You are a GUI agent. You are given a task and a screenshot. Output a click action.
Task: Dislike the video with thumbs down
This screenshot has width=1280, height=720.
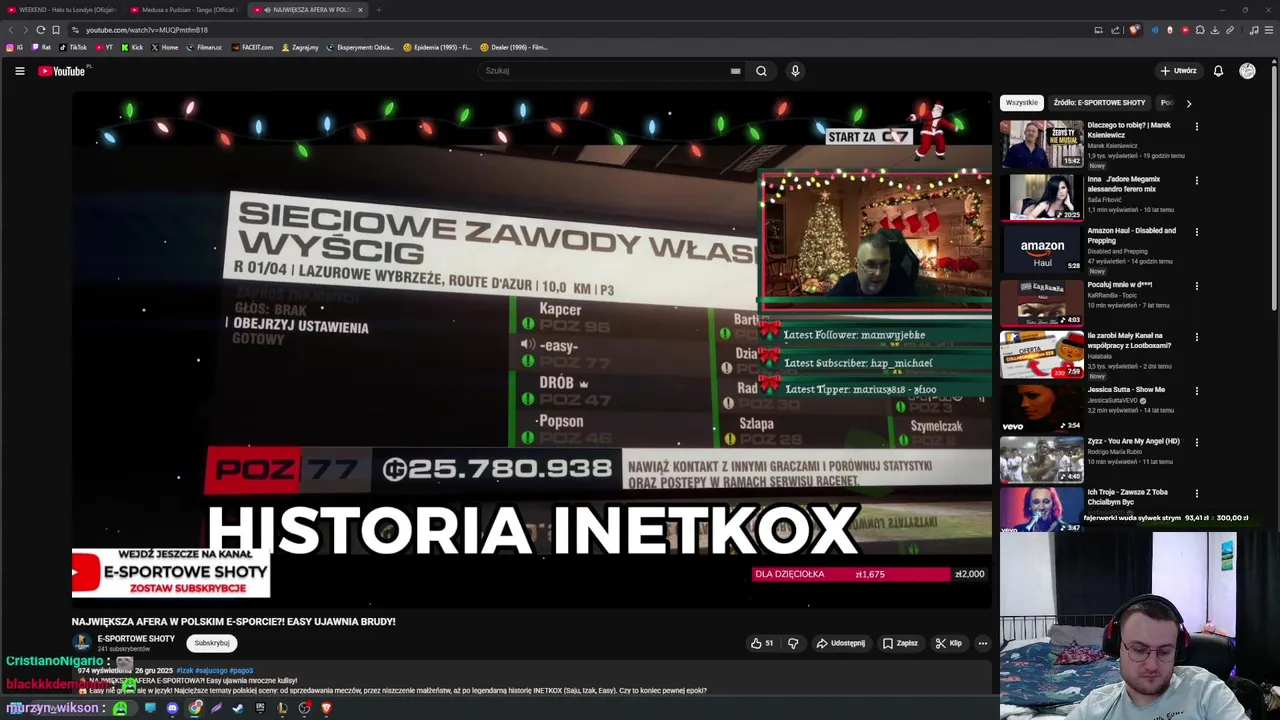pyautogui.click(x=793, y=643)
